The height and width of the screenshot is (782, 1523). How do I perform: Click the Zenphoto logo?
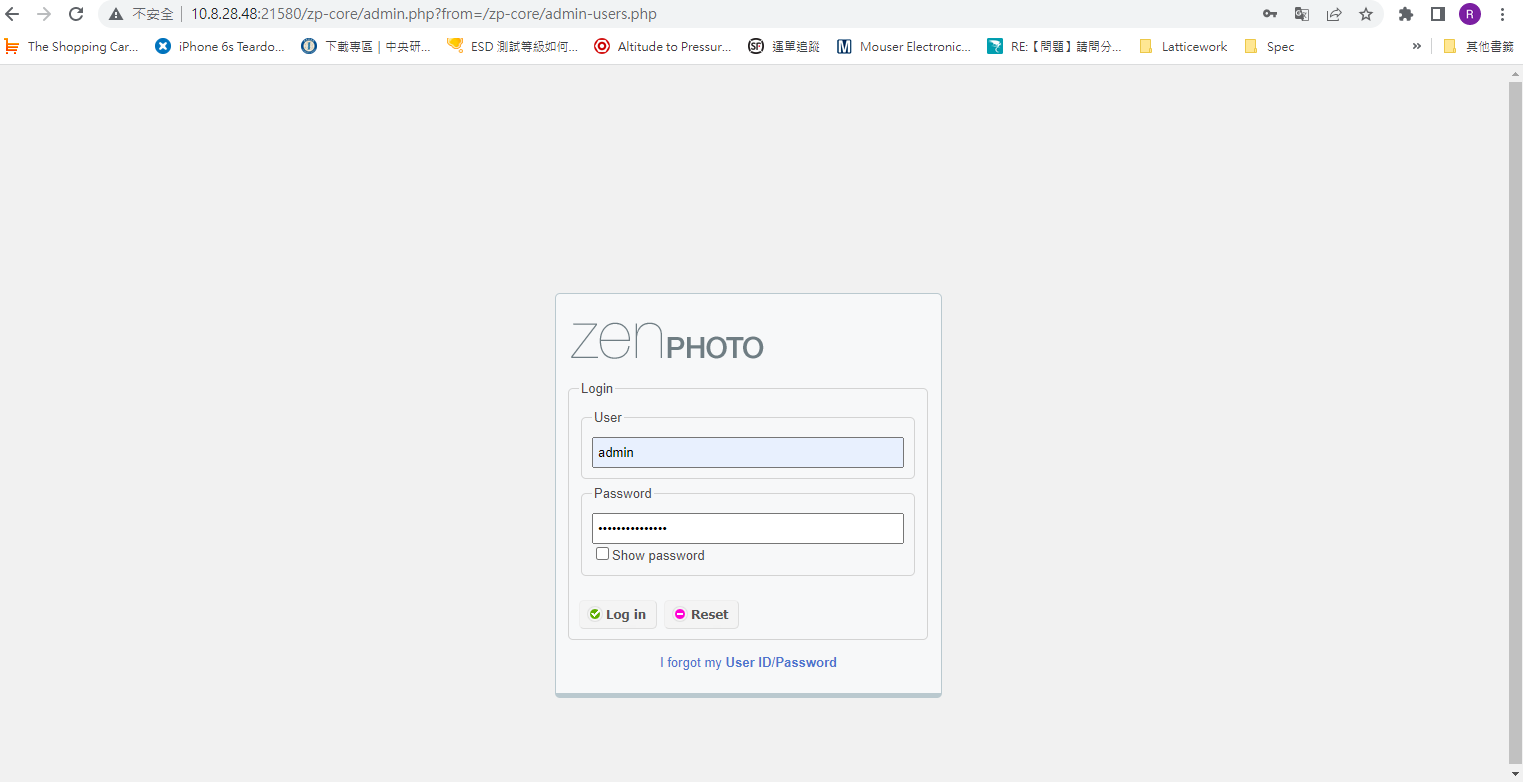[x=667, y=341]
